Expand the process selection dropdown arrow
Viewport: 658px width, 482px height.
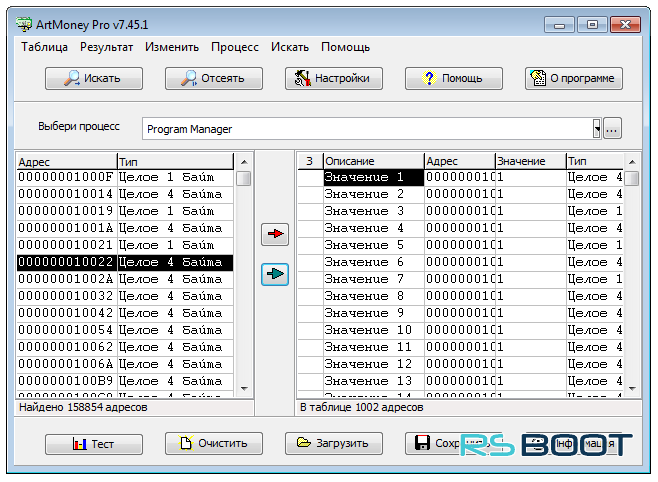pyautogui.click(x=597, y=128)
